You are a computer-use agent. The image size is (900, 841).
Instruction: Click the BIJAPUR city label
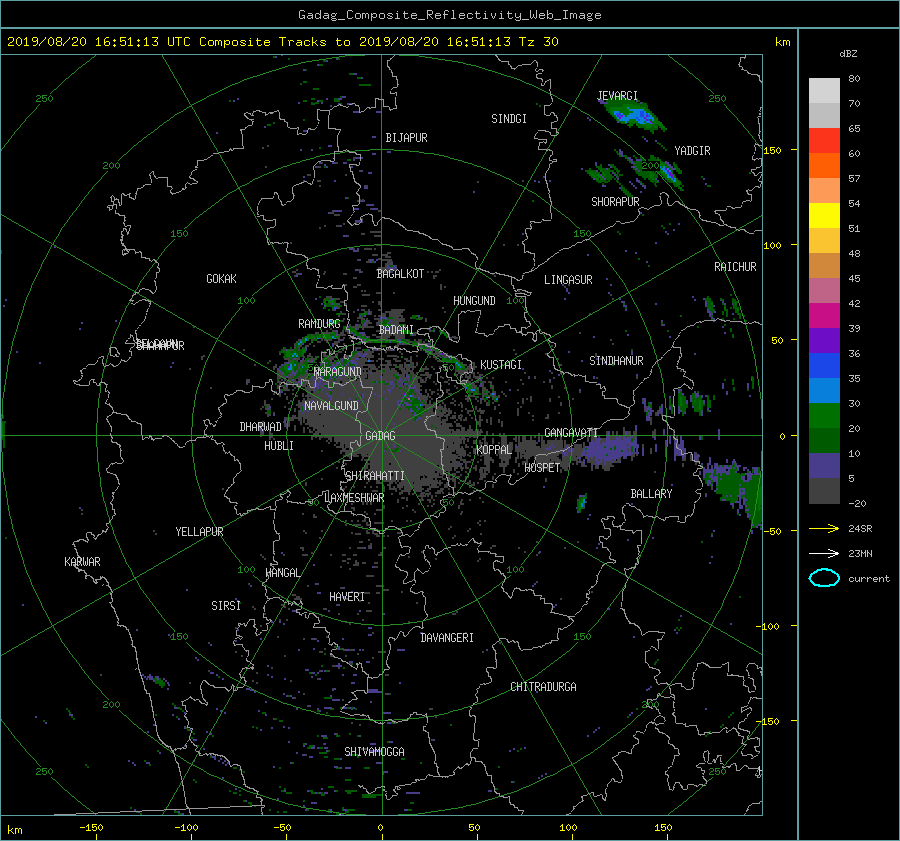[406, 138]
